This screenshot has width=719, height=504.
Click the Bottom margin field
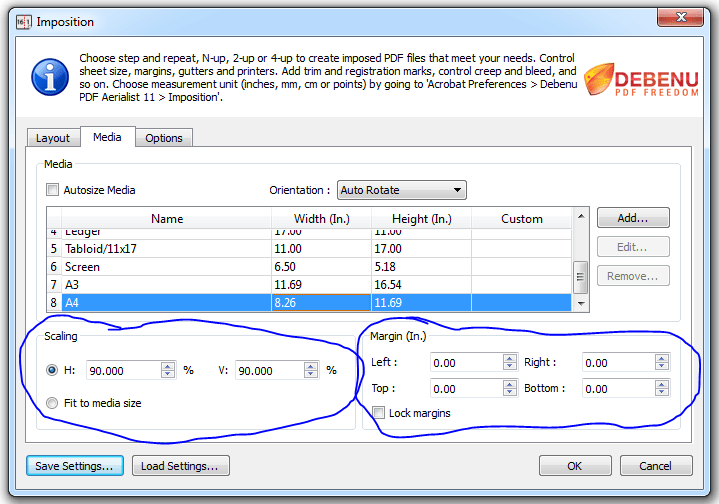tap(619, 388)
